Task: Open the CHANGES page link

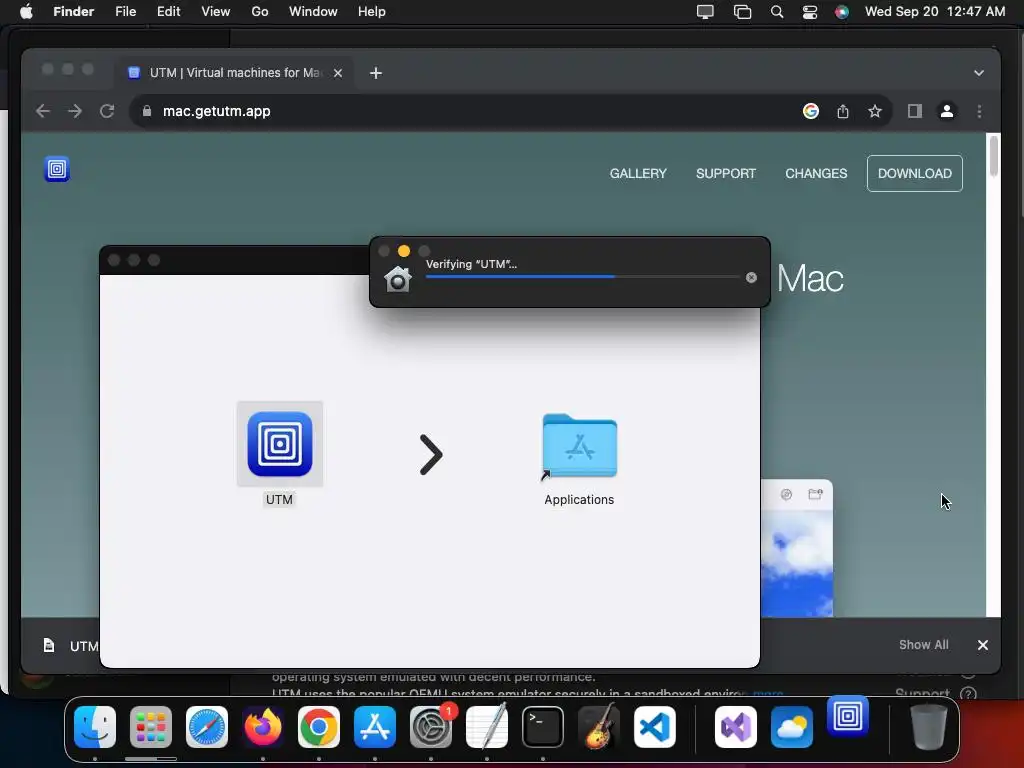Action: [x=816, y=174]
